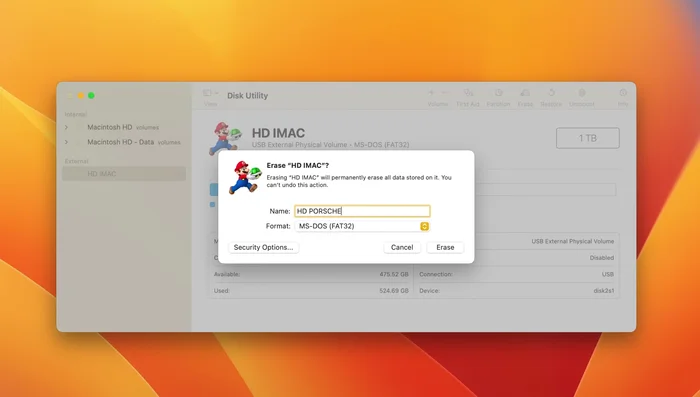Click the Erase confirmation button
Screen dimensions: 700x397
pos(445,247)
